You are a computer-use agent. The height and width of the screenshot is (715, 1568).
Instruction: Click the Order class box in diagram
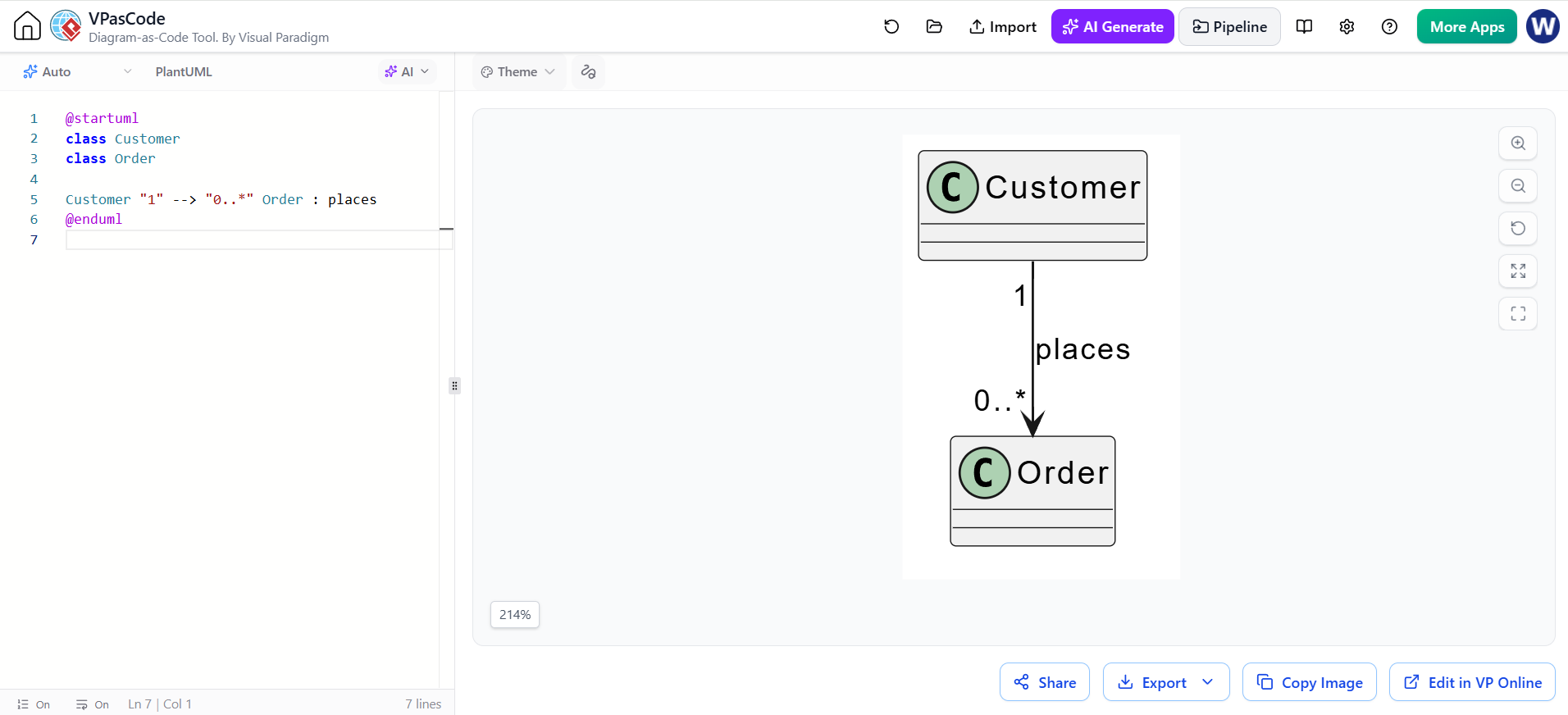[x=1032, y=491]
